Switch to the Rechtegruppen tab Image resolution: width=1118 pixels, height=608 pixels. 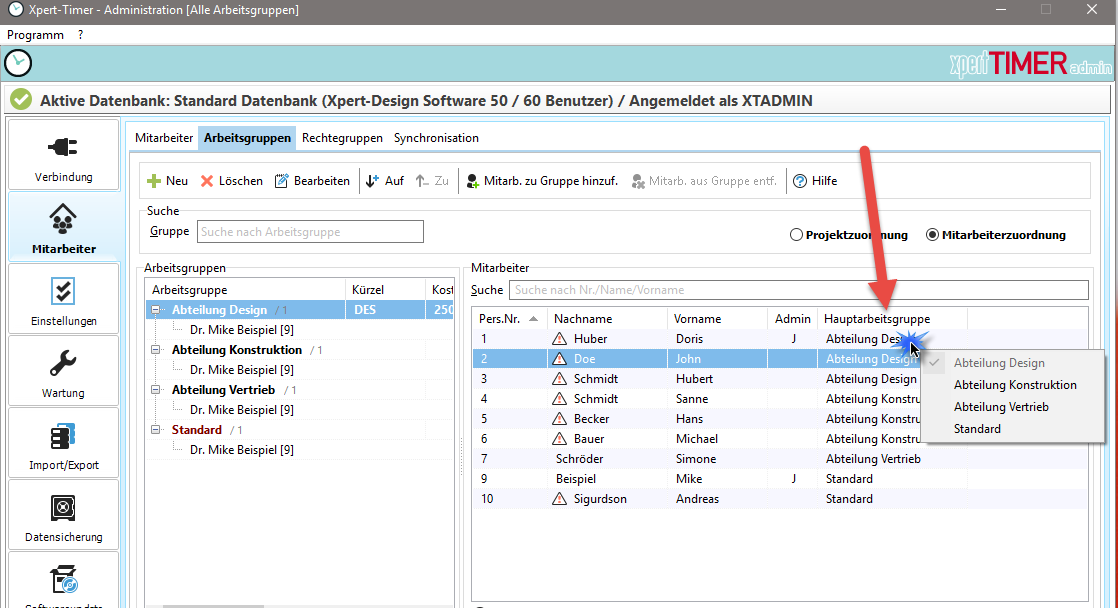coord(342,138)
